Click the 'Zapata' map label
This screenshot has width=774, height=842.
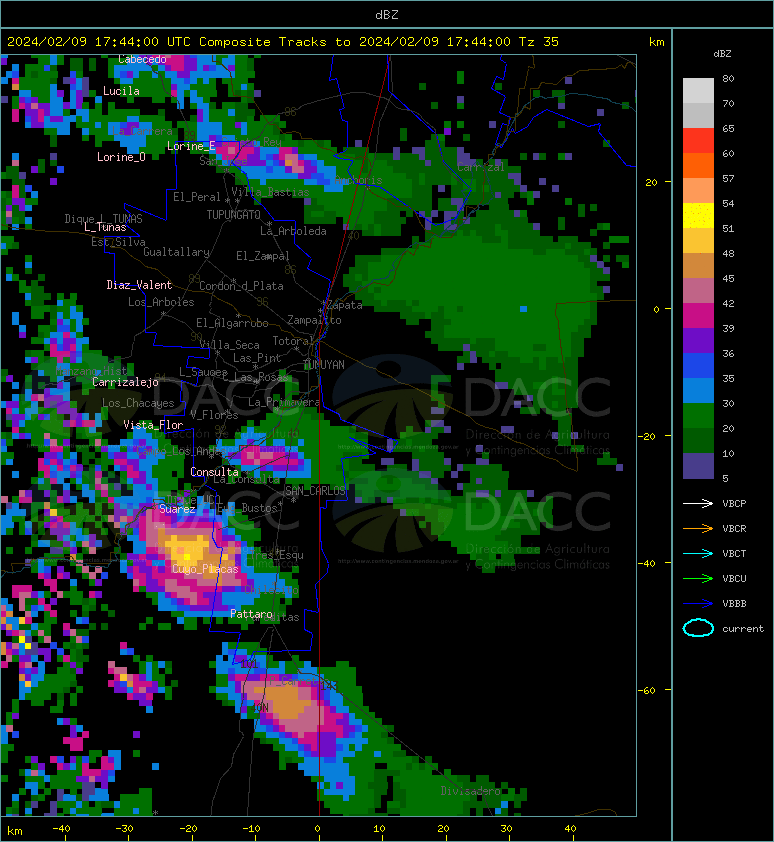tap(345, 306)
